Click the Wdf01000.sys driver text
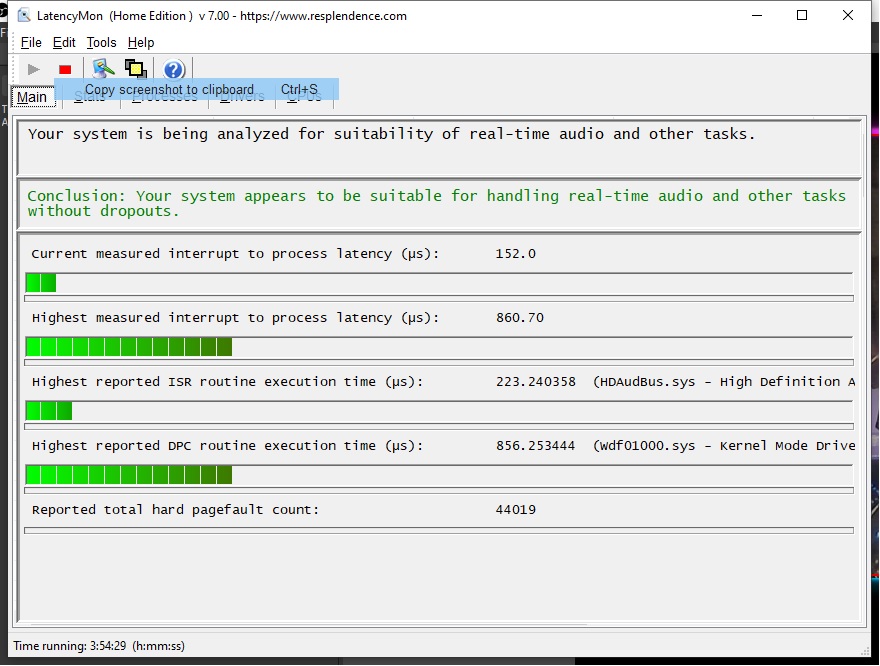Image resolution: width=880 pixels, height=666 pixels. [724, 445]
